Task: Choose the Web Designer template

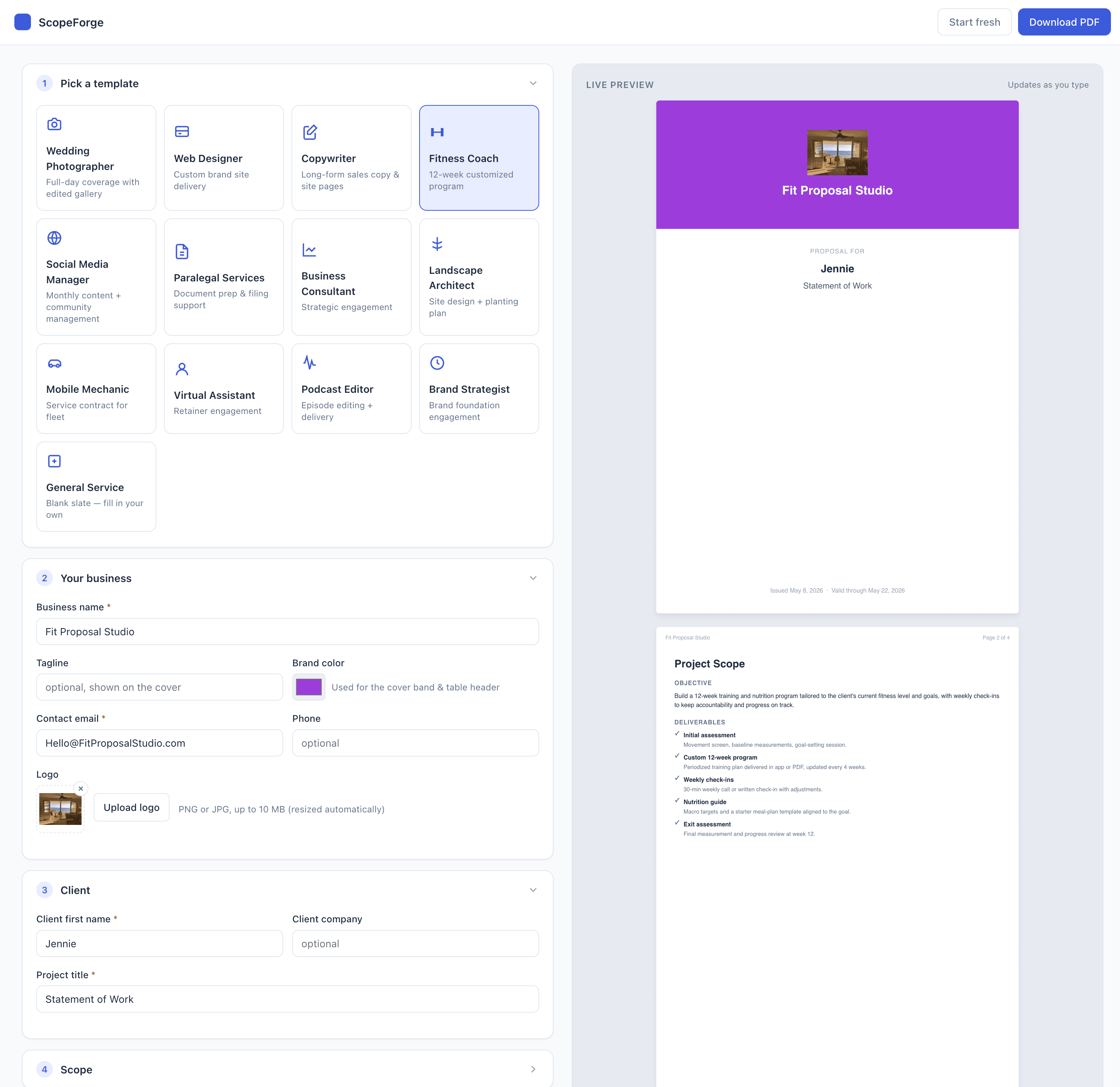Action: point(224,158)
